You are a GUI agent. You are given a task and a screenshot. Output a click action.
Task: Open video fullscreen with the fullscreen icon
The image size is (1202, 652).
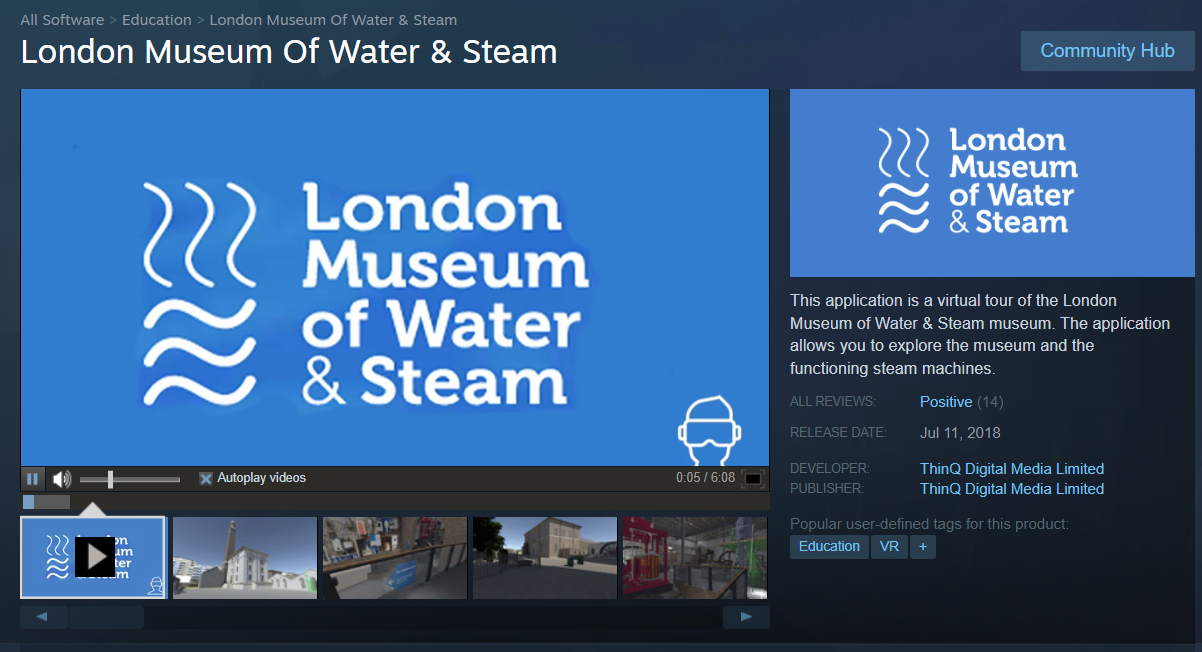click(x=753, y=479)
